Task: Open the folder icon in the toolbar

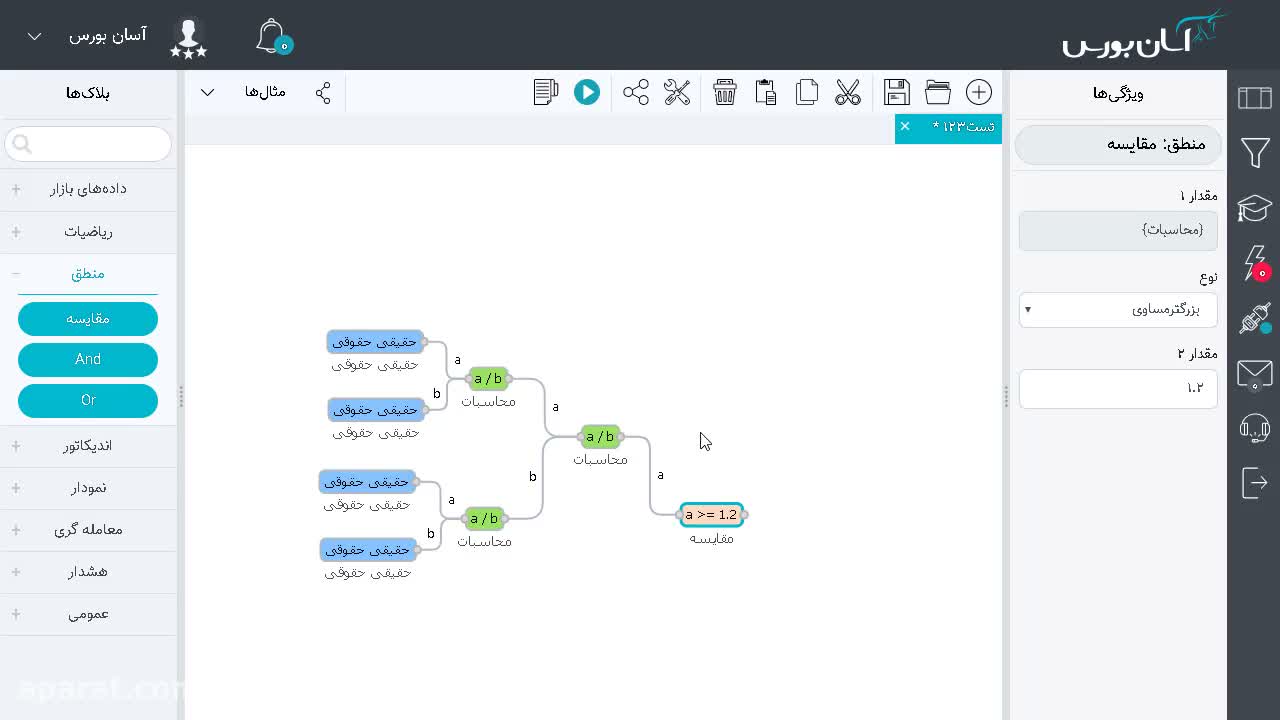Action: click(938, 92)
